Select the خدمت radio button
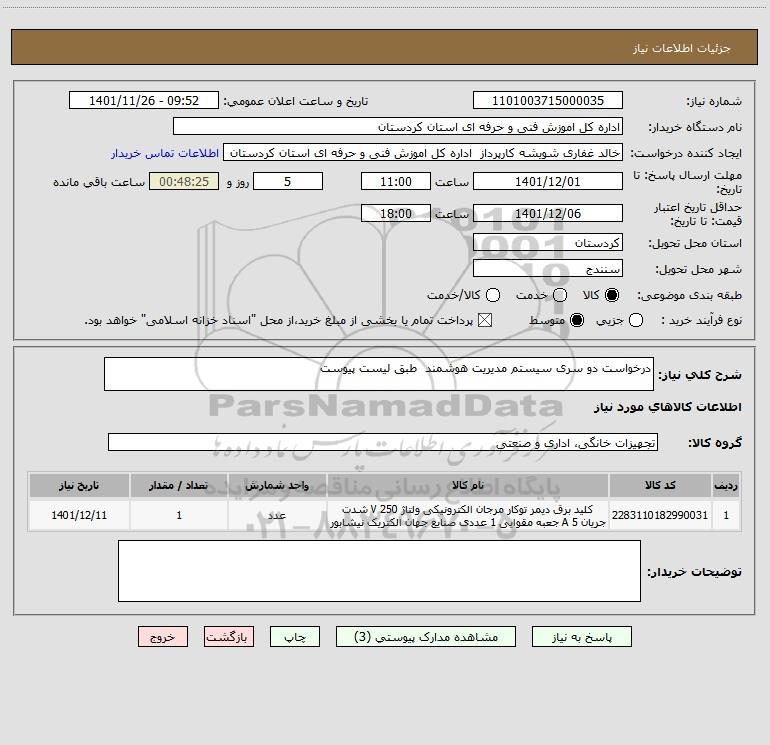Viewport: 770px width, 745px height. pos(560,295)
